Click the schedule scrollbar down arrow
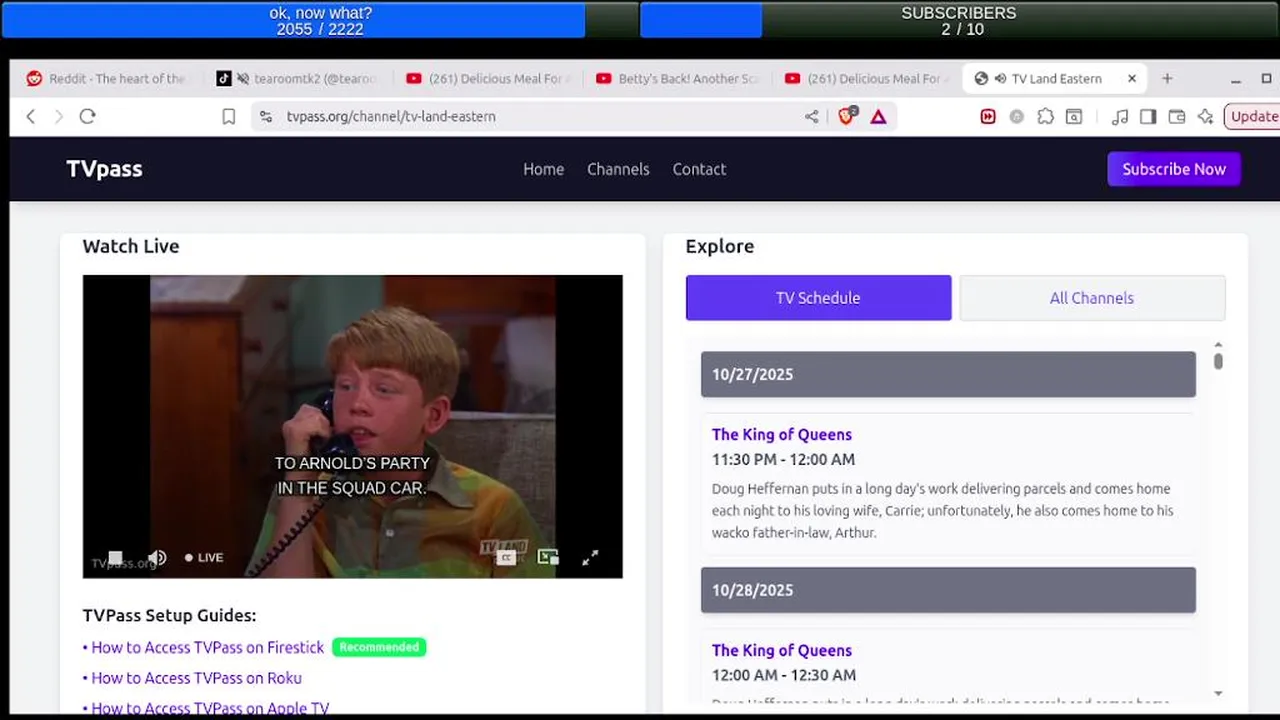The height and width of the screenshot is (720, 1280). [x=1218, y=692]
